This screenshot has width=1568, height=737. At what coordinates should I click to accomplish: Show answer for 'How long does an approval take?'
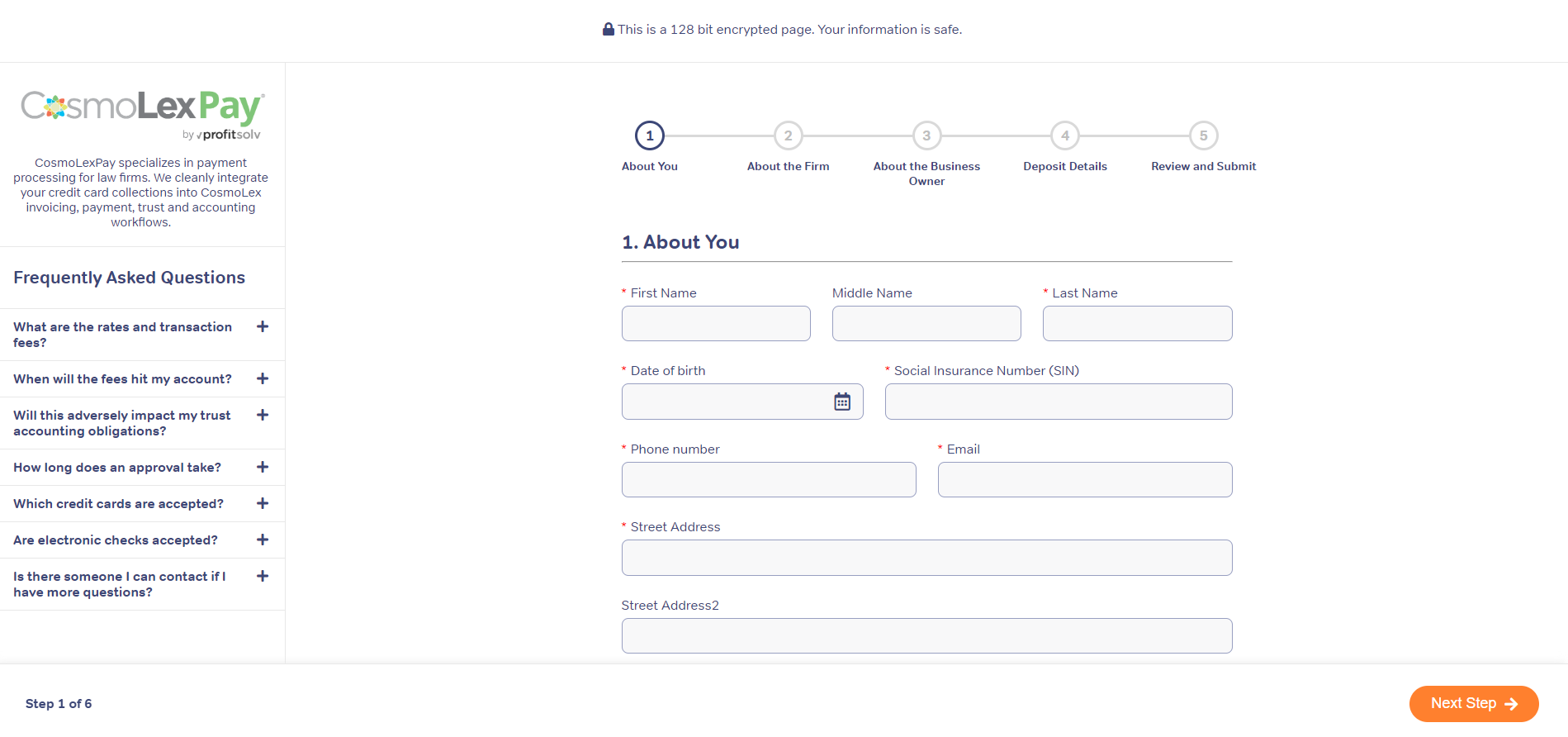click(263, 467)
